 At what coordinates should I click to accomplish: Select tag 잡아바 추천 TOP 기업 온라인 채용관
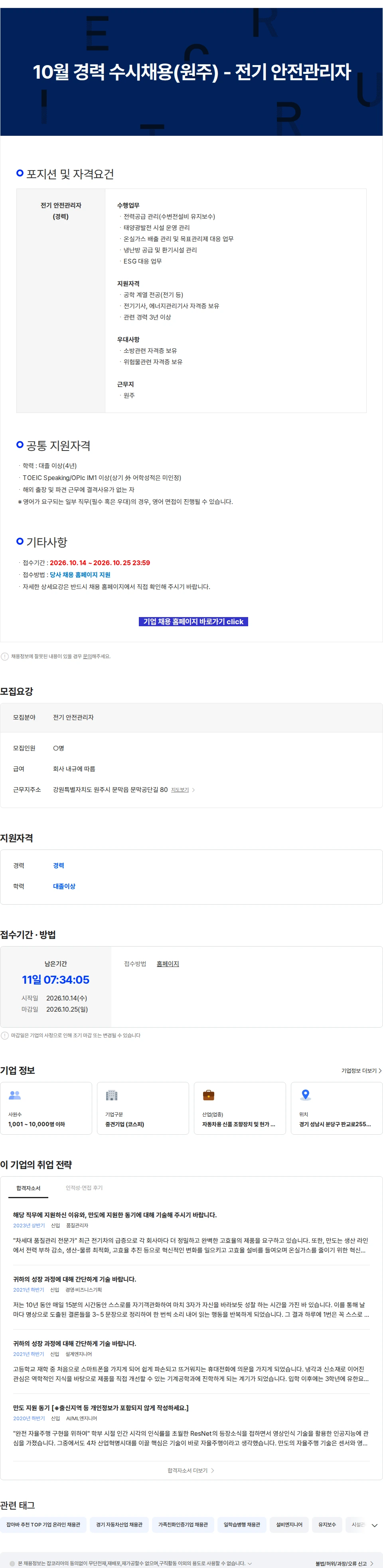pos(43,1524)
